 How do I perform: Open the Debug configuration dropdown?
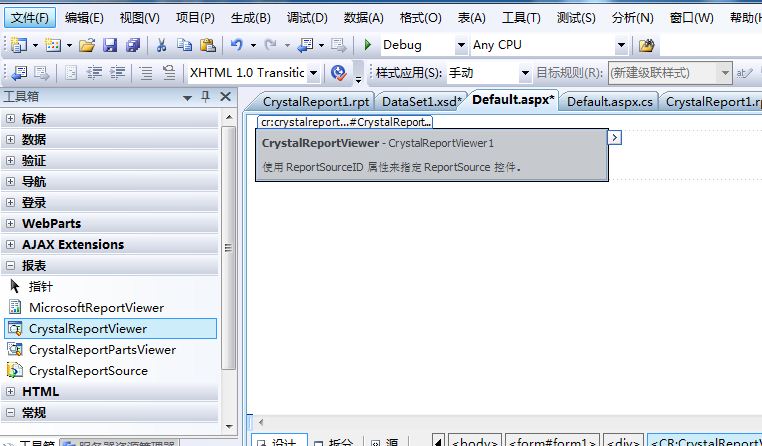[461, 45]
